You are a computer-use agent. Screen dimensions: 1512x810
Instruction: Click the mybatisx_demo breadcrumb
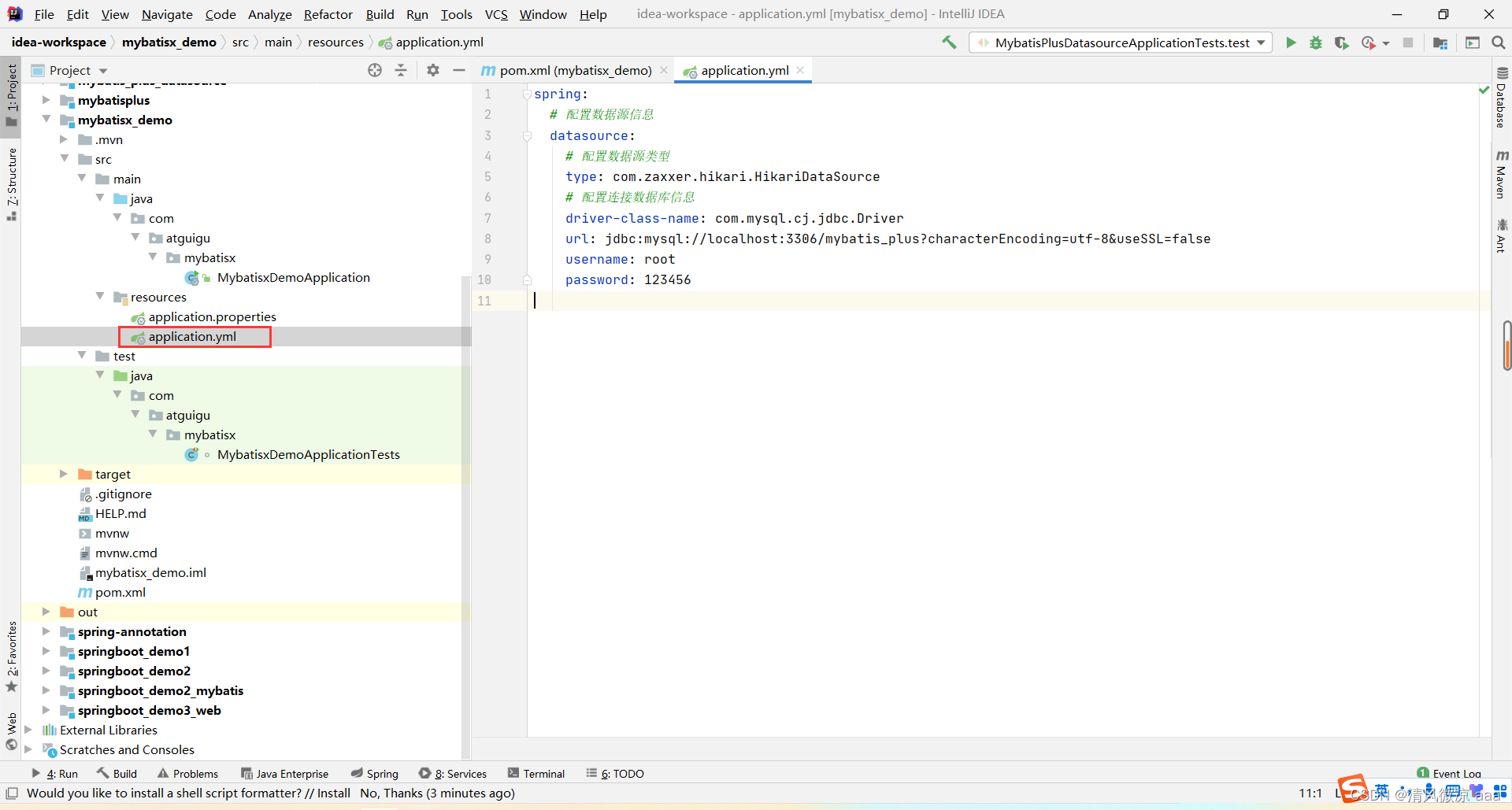click(169, 43)
